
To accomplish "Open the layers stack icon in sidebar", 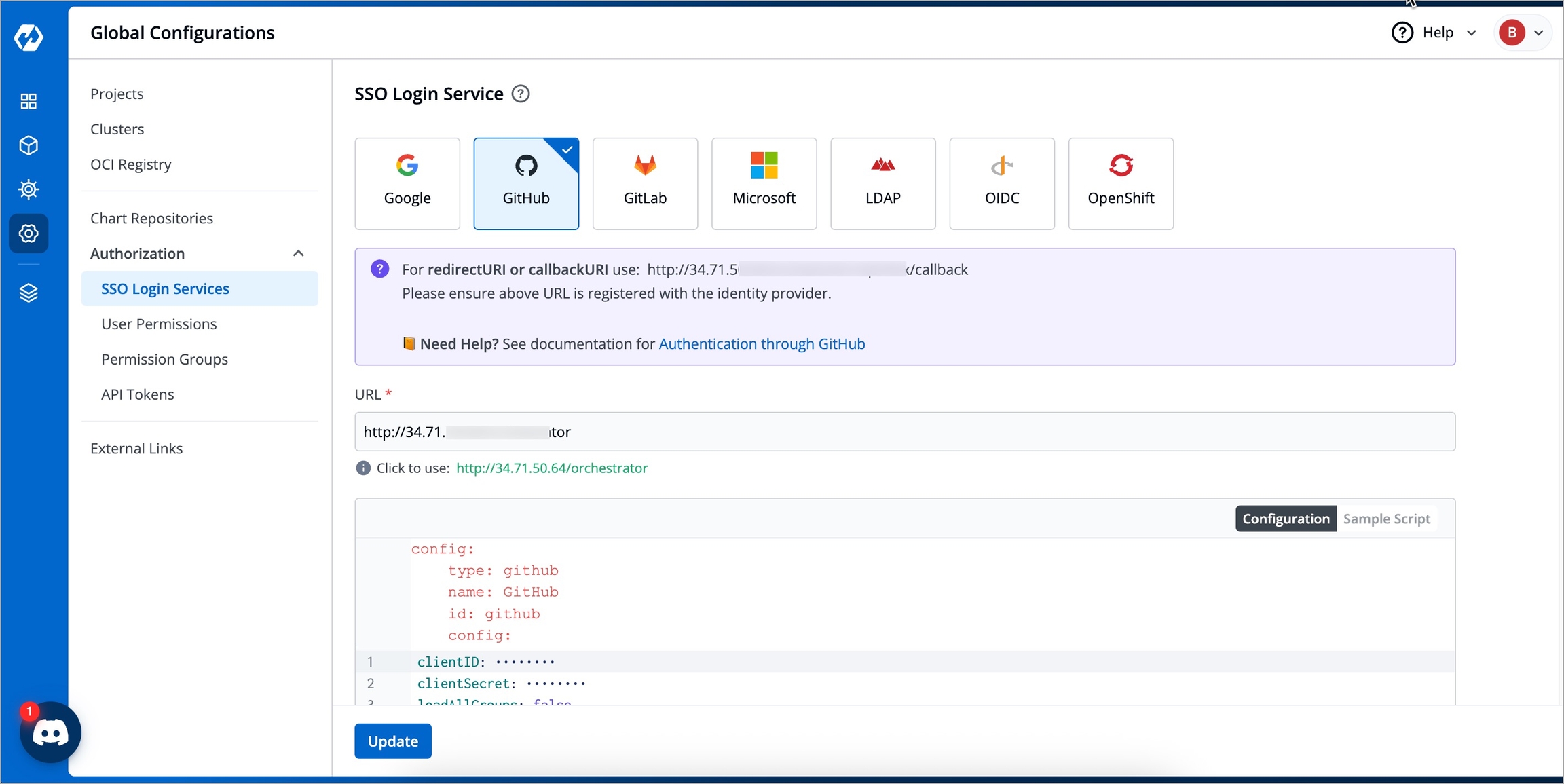I will tap(29, 293).
